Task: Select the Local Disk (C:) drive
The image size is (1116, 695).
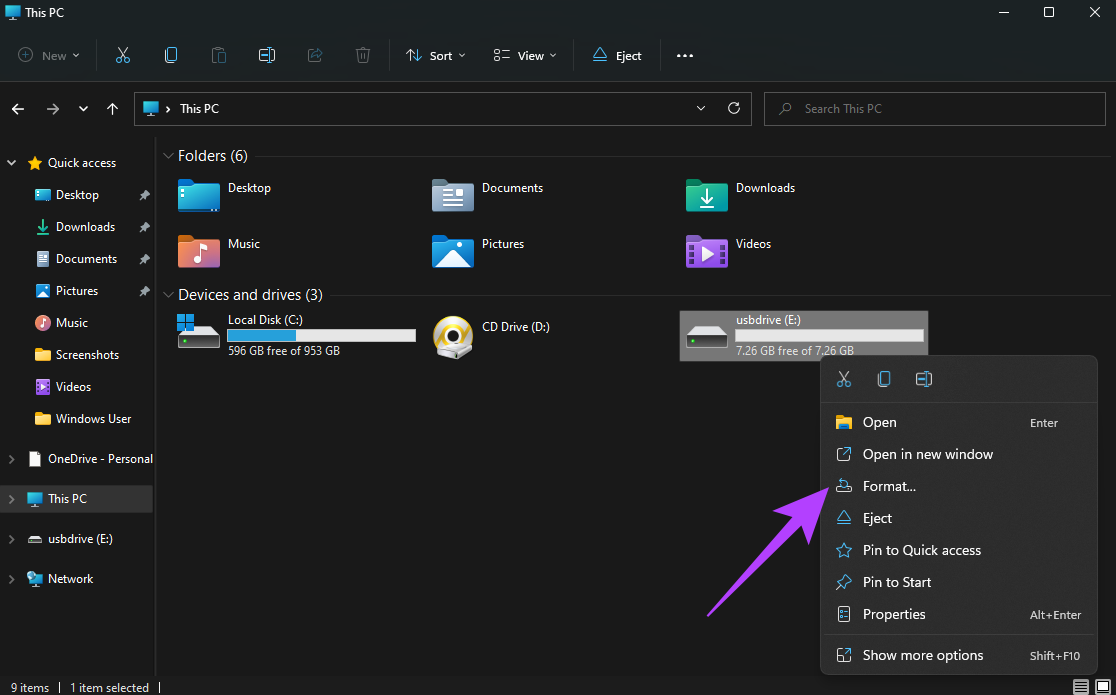Action: point(296,335)
